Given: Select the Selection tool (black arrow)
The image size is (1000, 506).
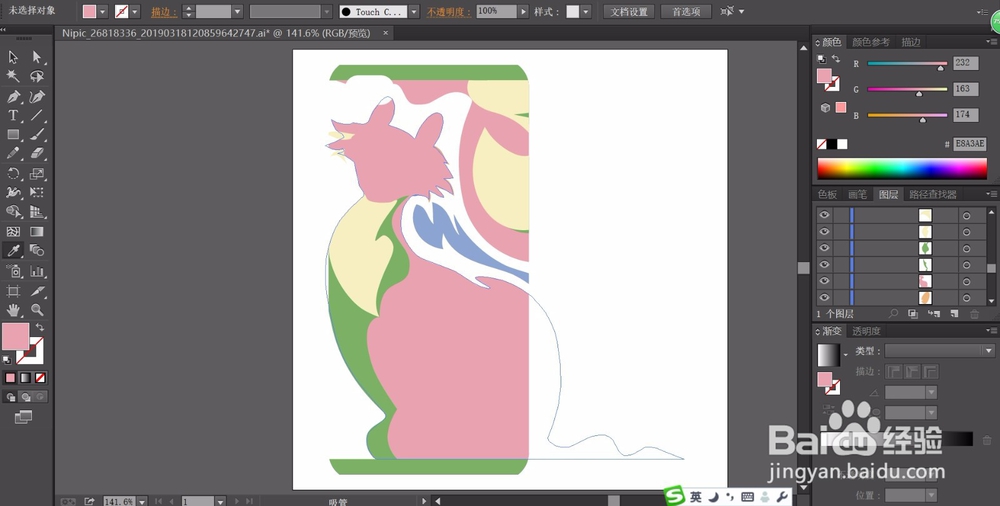Looking at the screenshot, I should (x=13, y=57).
